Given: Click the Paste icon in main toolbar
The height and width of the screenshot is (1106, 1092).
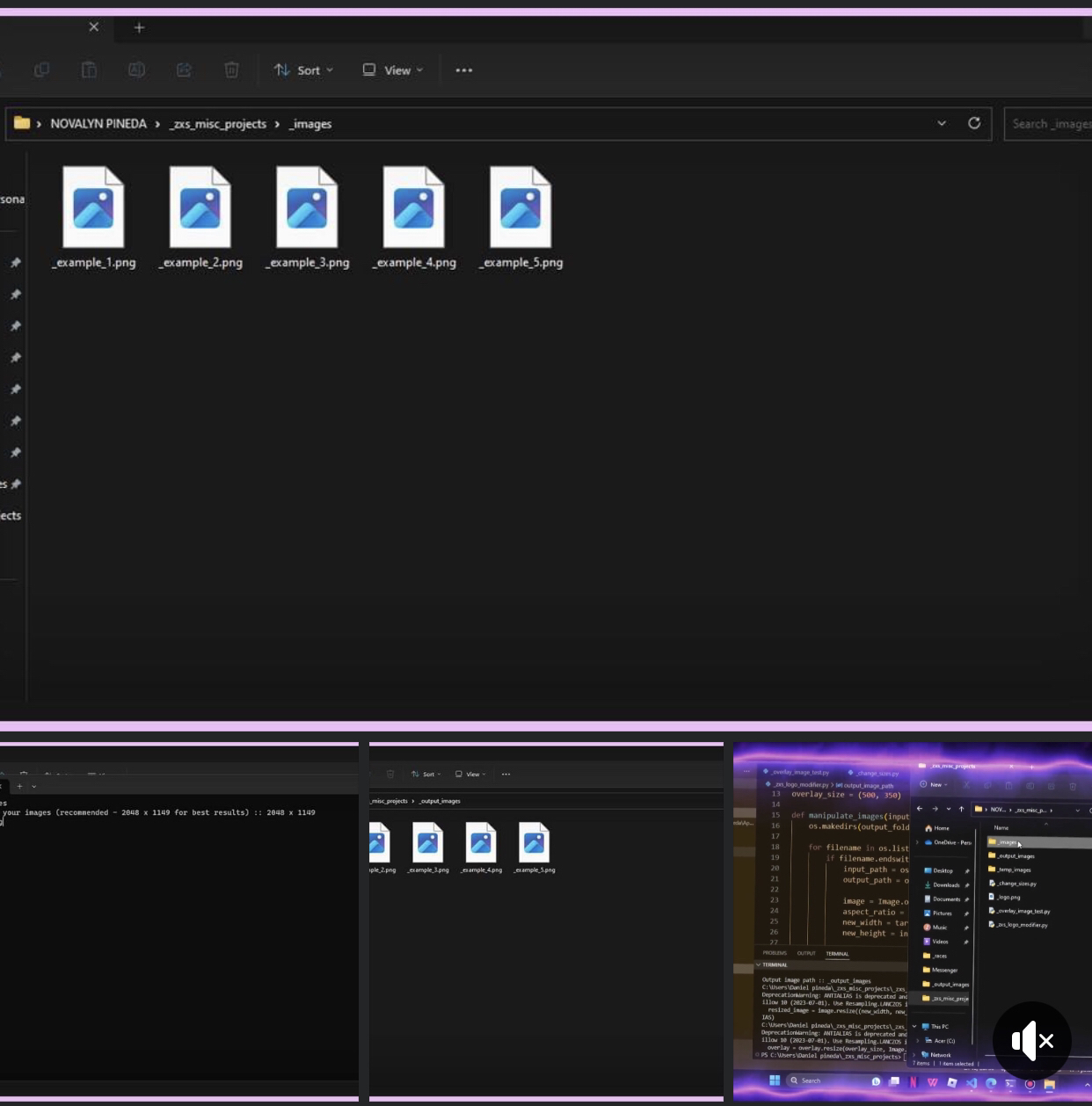Looking at the screenshot, I should [89, 69].
